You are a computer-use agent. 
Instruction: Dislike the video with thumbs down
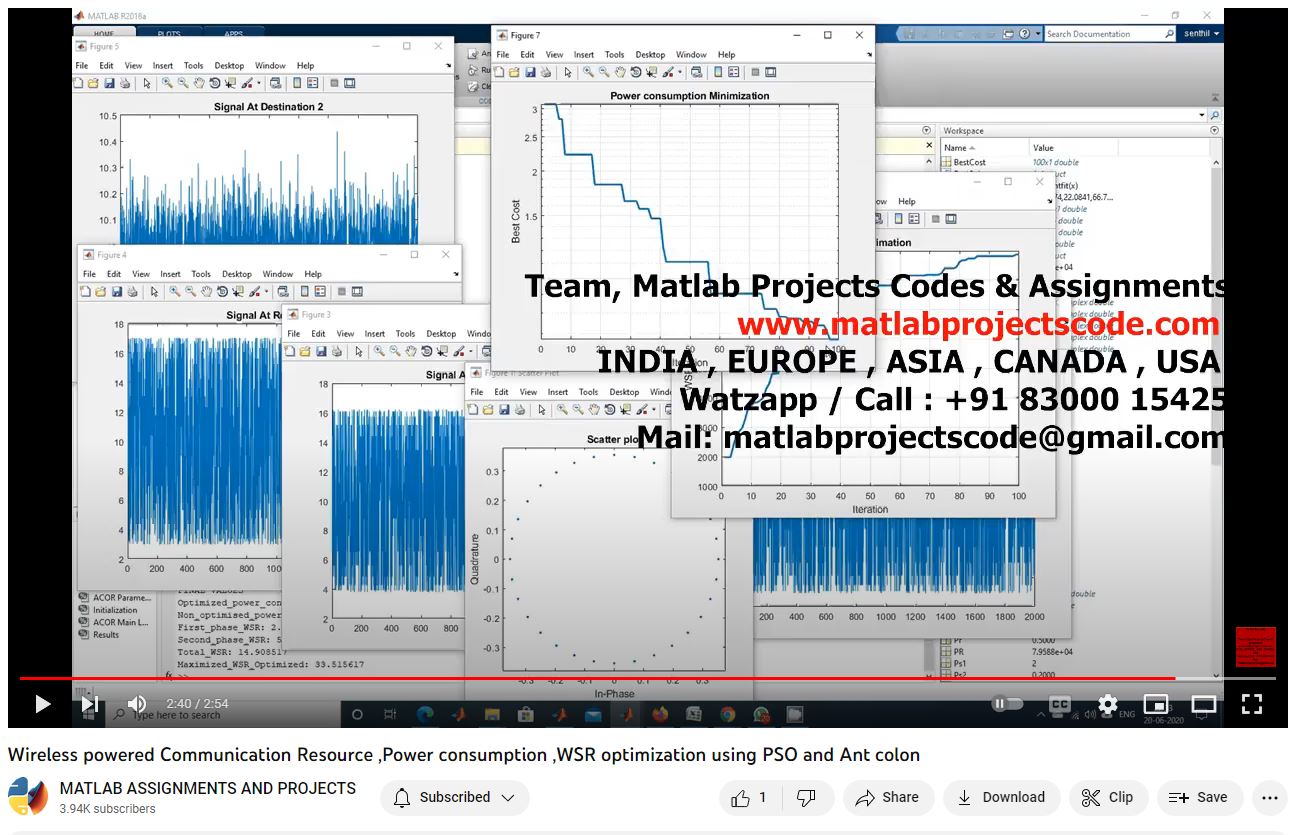point(805,797)
